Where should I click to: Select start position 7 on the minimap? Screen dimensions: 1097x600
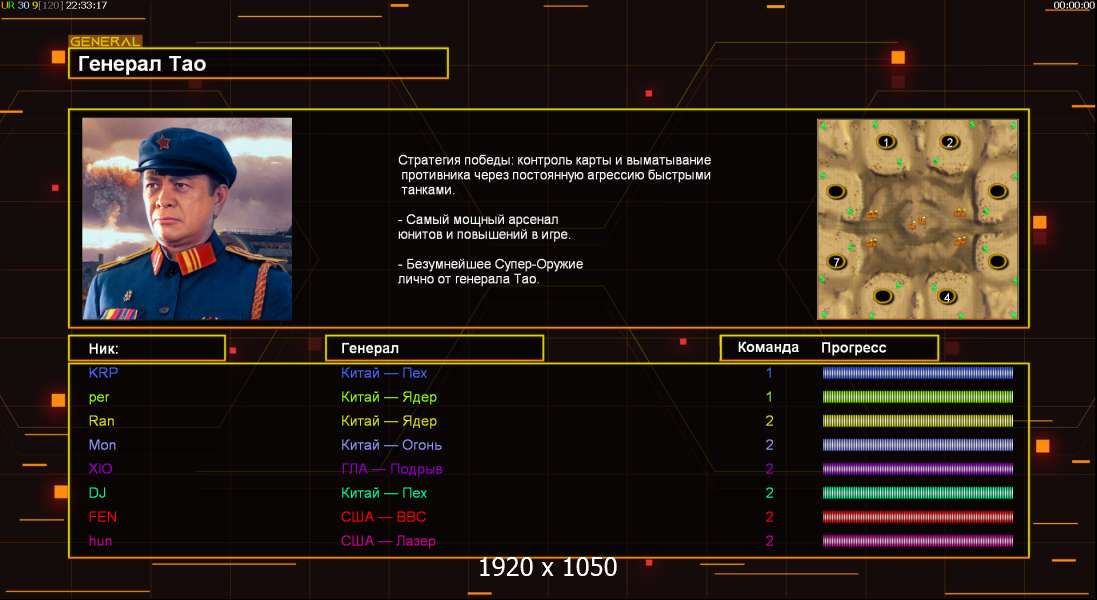coord(836,262)
